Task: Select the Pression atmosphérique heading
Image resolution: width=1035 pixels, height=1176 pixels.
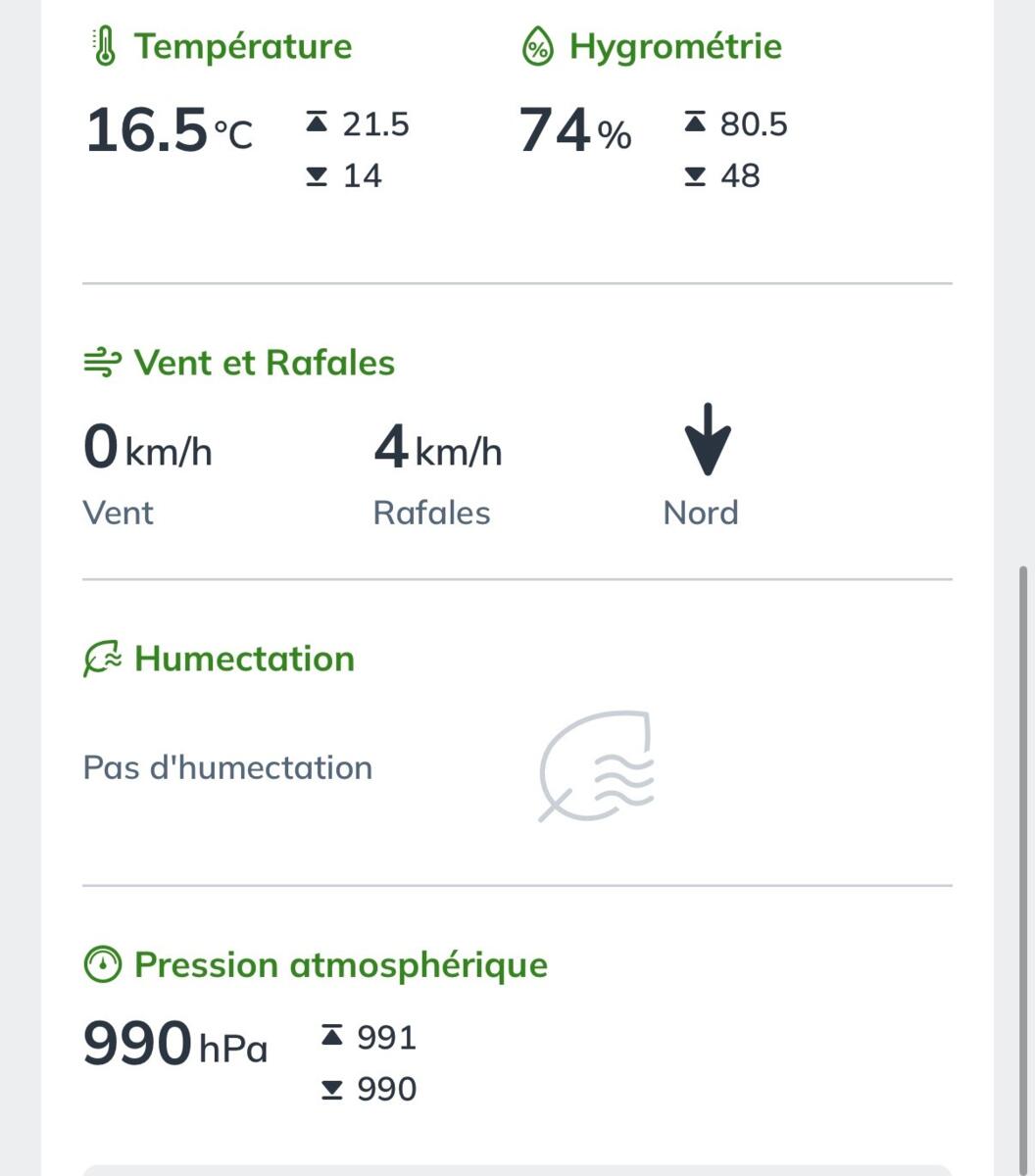Action: pyautogui.click(x=341, y=965)
